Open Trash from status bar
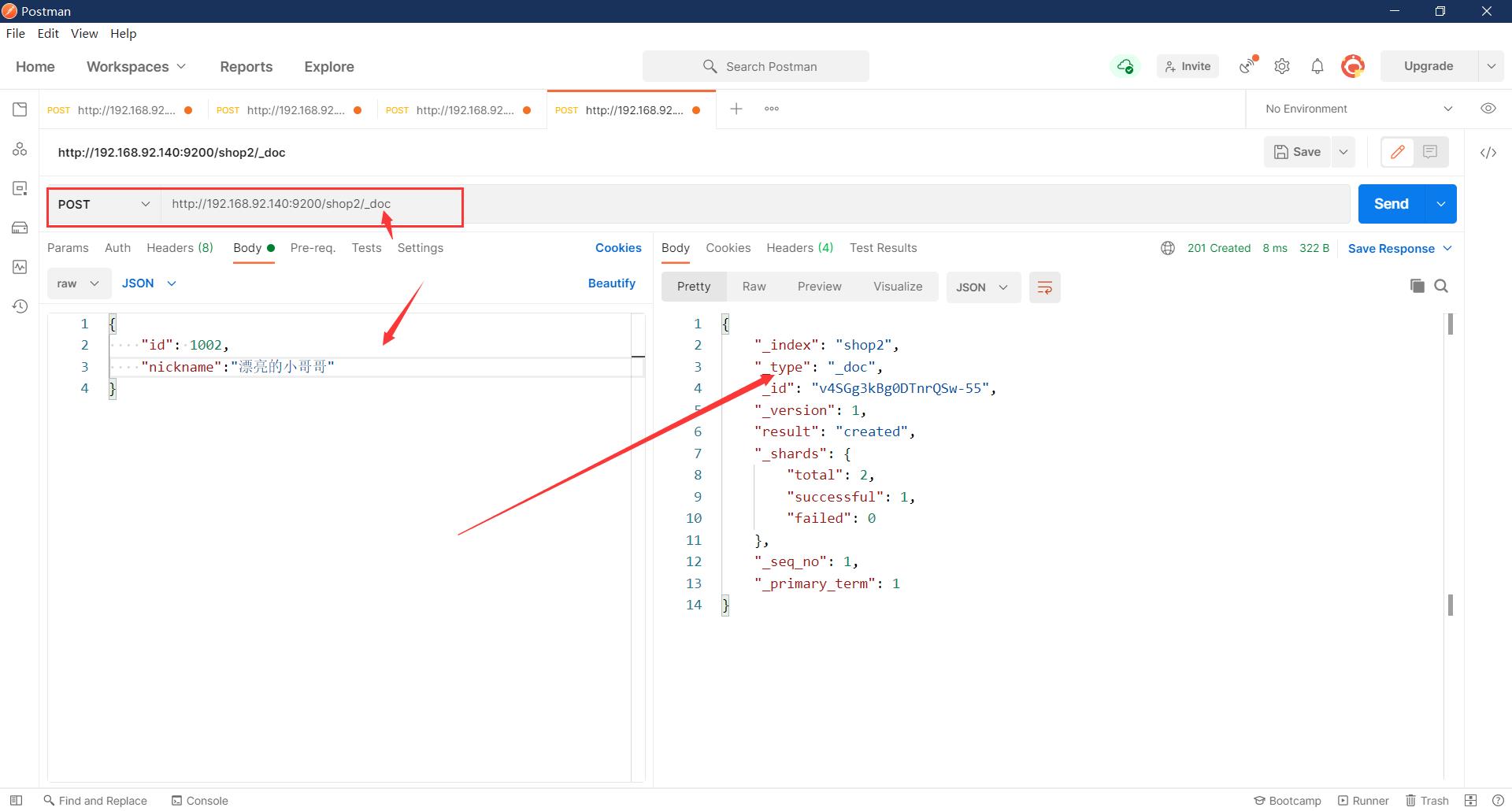Viewport: 1512px width, 811px height. coord(1428,800)
